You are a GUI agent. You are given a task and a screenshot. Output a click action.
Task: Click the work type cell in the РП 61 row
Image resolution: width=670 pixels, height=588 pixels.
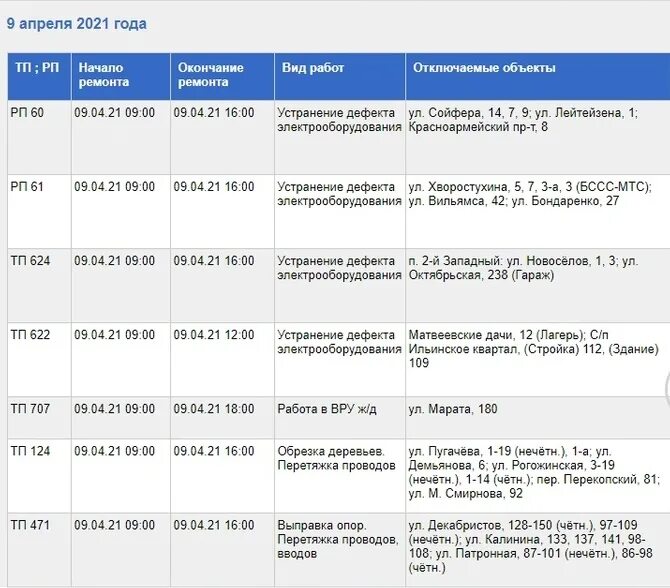[340, 211]
